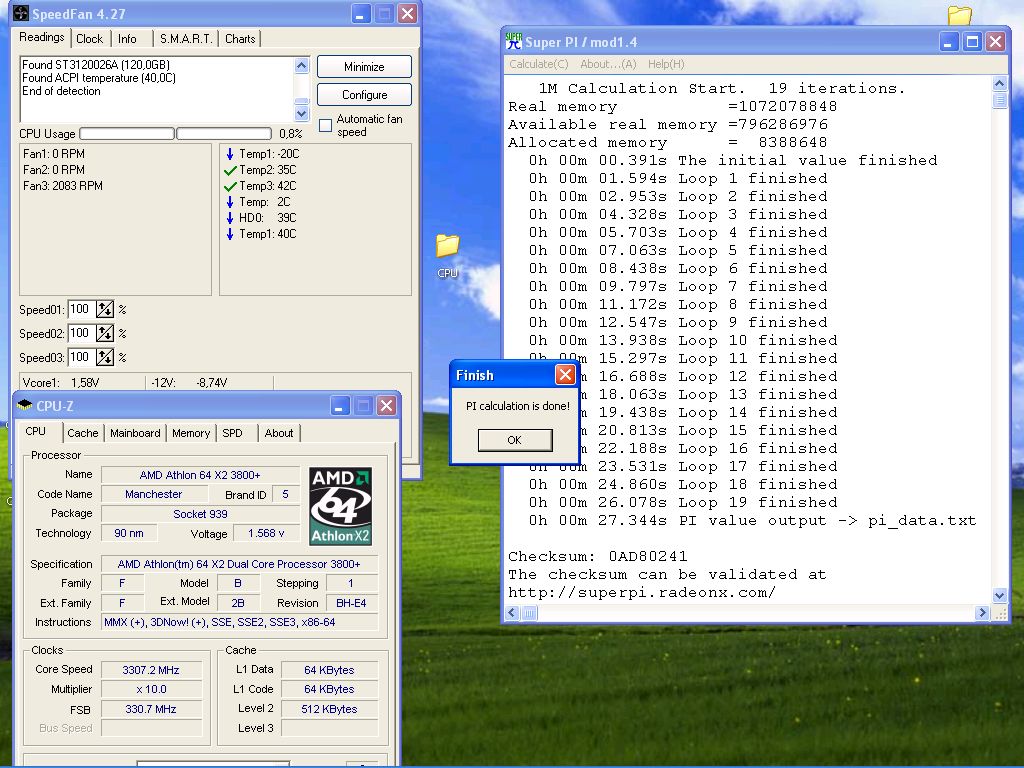This screenshot has width=1024, height=768.
Task: Click the green check icon beside Temp2: 35C
Action: pyautogui.click(x=230, y=170)
